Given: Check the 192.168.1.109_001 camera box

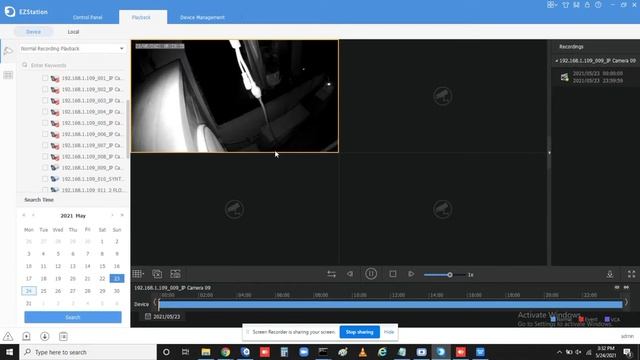Looking at the screenshot, I should 45,78.
